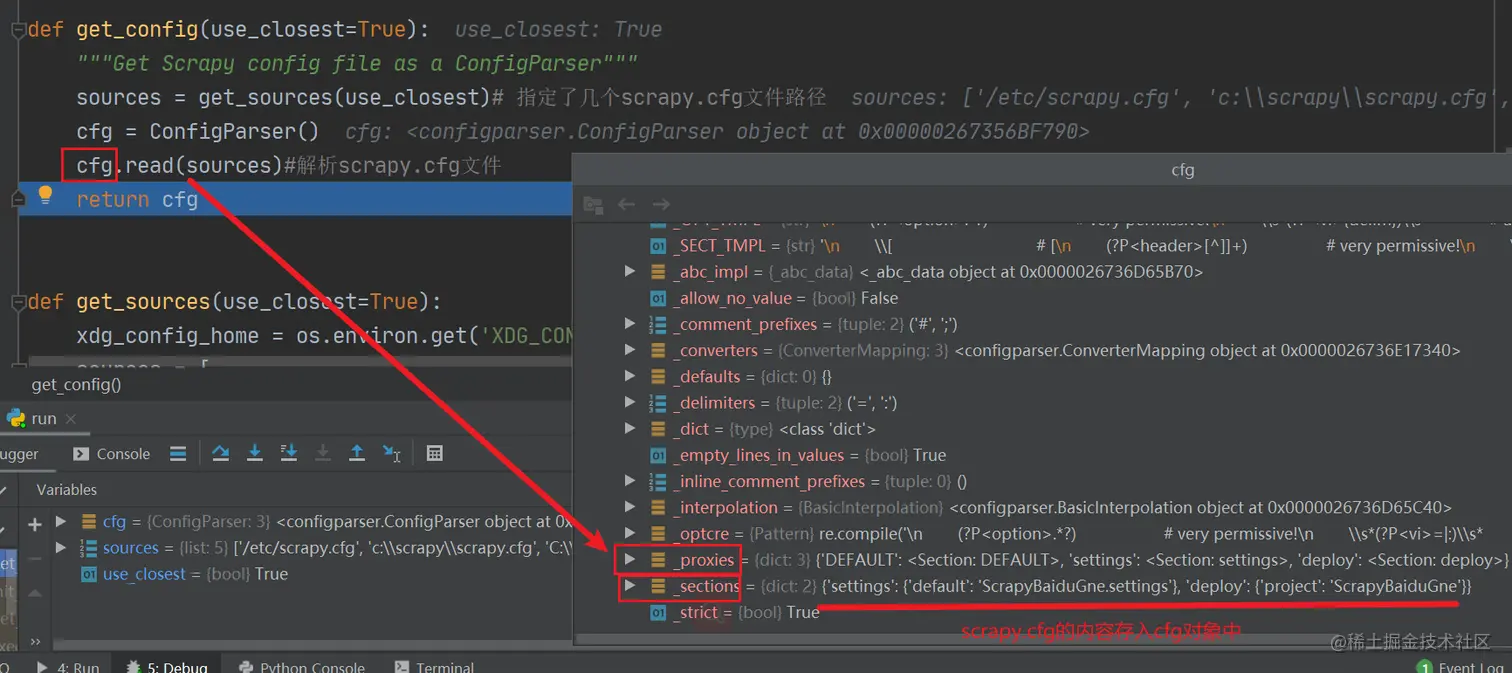This screenshot has height=673, width=1512.
Task: Expand the _delimiters tuple node
Action: [629, 402]
